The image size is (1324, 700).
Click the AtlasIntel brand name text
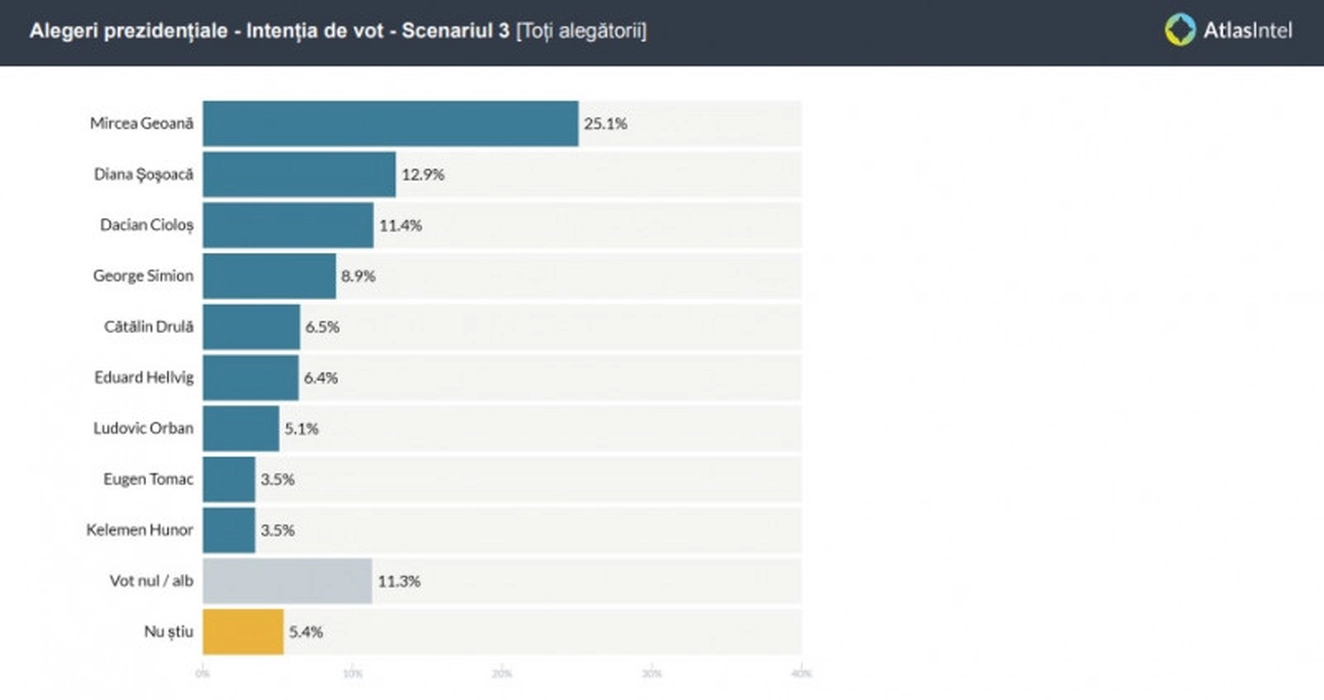click(1247, 31)
